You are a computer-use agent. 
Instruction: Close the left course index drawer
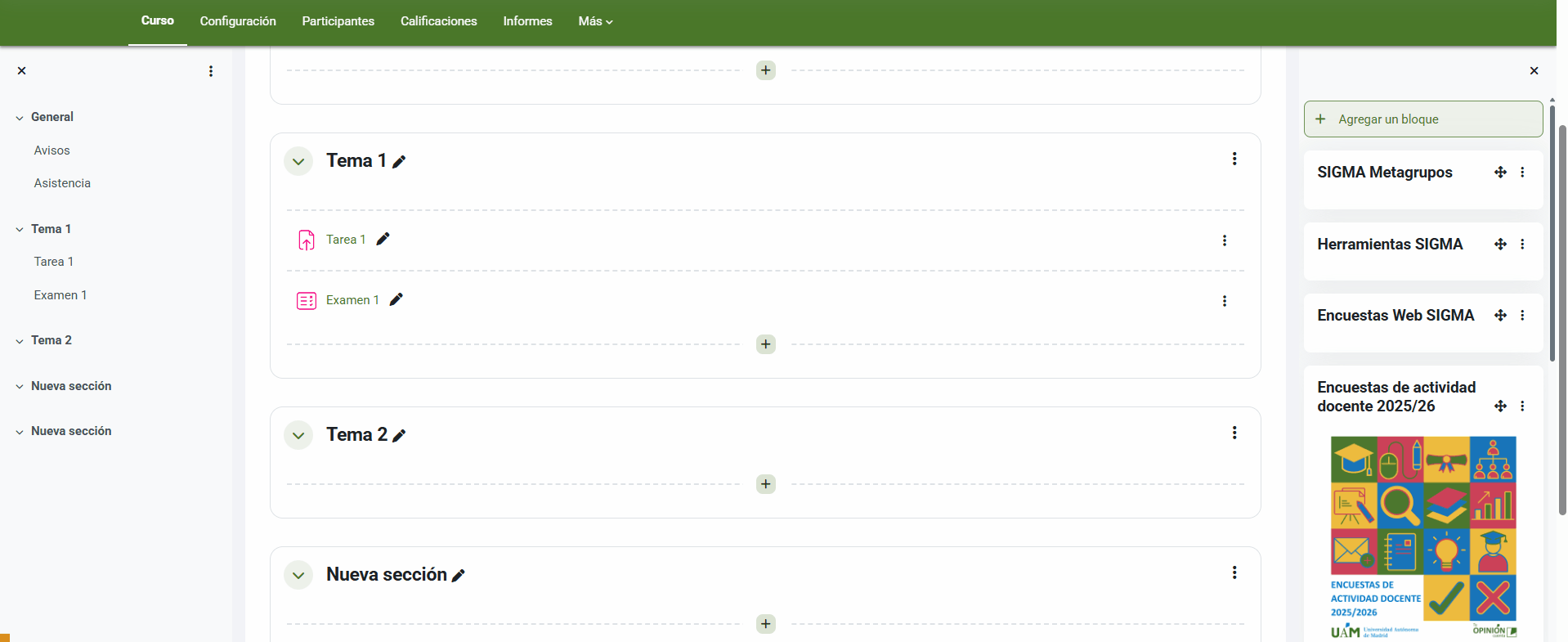click(x=22, y=71)
